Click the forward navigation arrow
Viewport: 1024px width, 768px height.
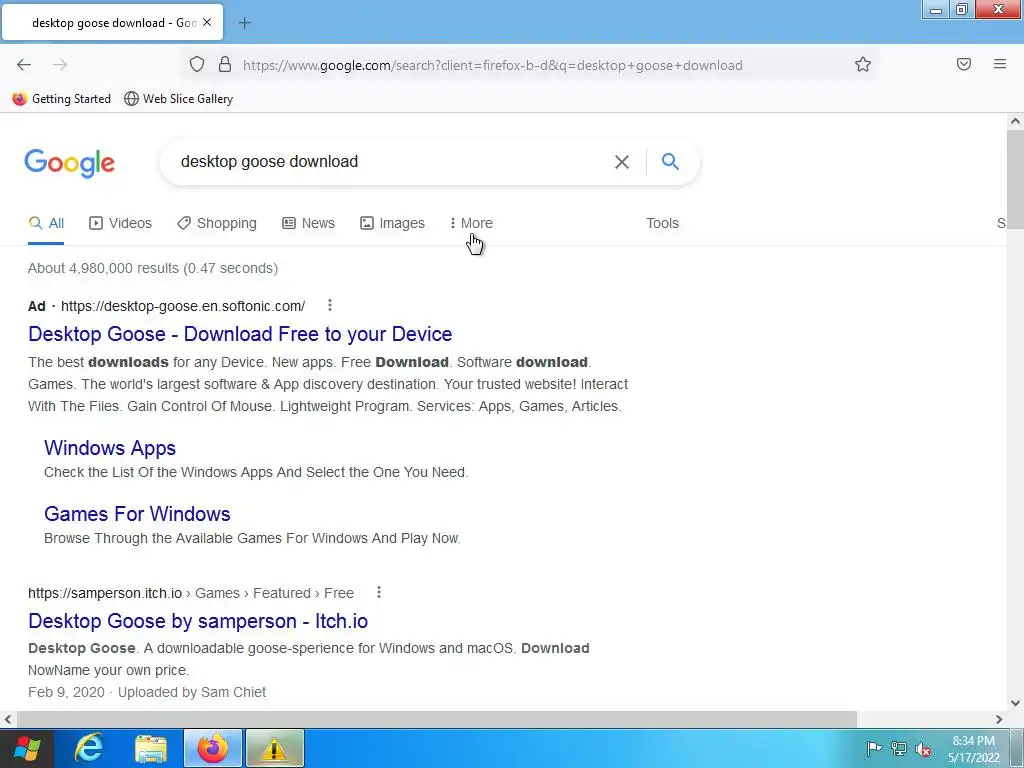(60, 65)
